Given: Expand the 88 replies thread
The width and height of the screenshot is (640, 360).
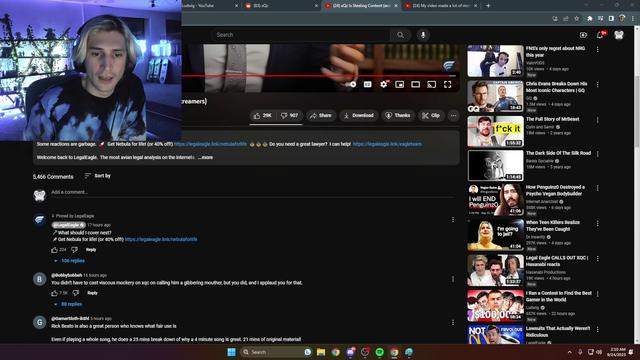Looking at the screenshot, I should tap(68, 304).
